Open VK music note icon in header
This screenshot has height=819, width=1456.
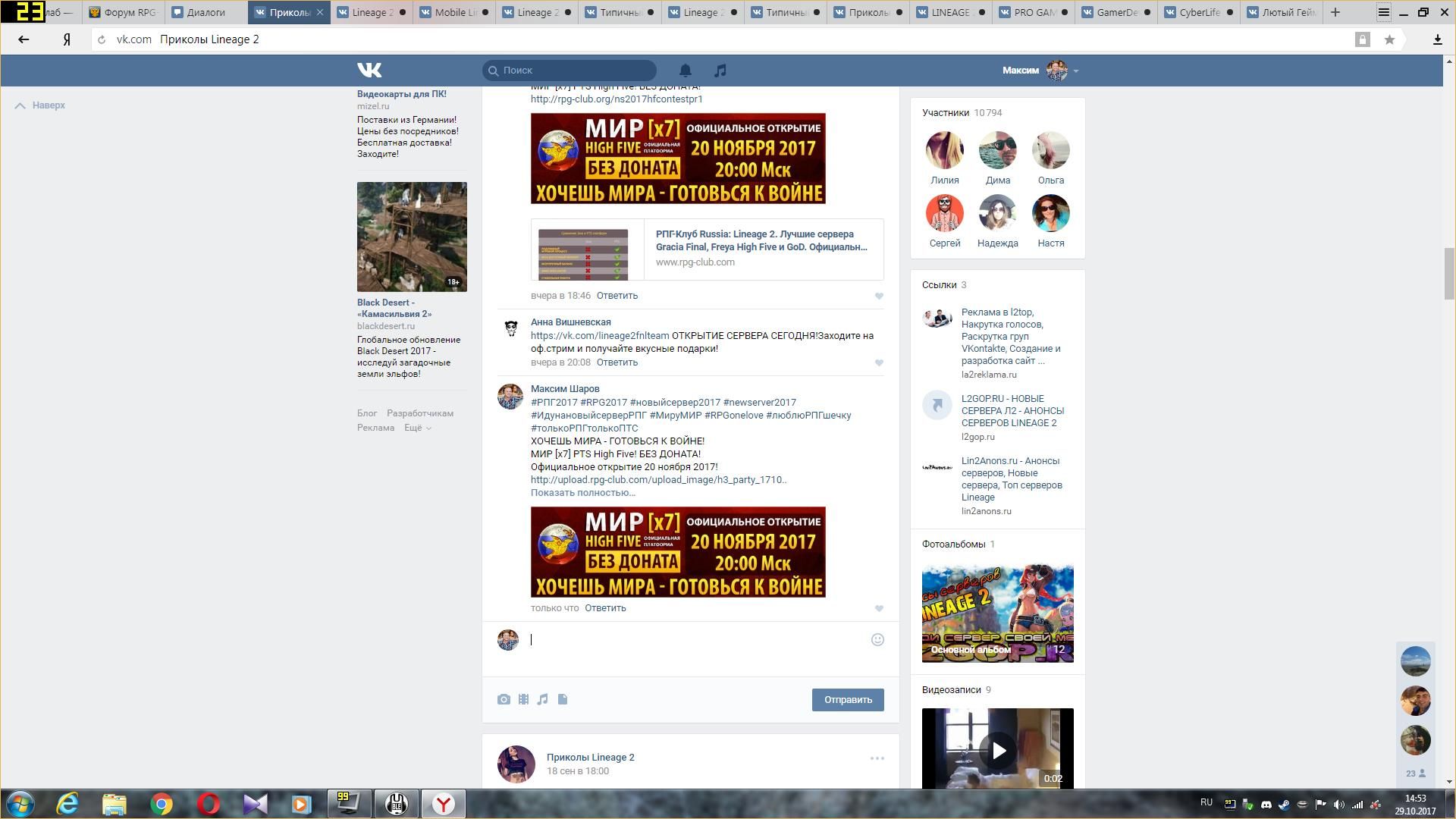[720, 71]
